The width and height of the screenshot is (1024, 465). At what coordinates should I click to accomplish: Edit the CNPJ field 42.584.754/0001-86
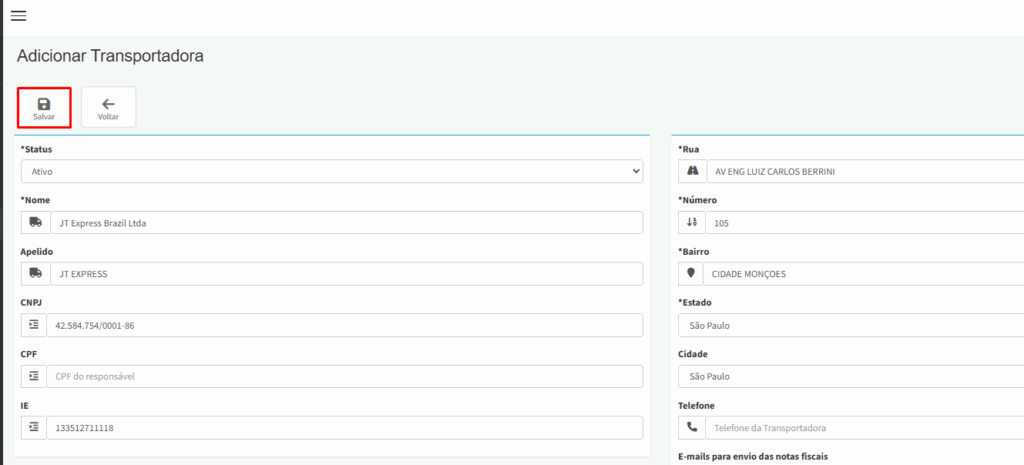345,325
